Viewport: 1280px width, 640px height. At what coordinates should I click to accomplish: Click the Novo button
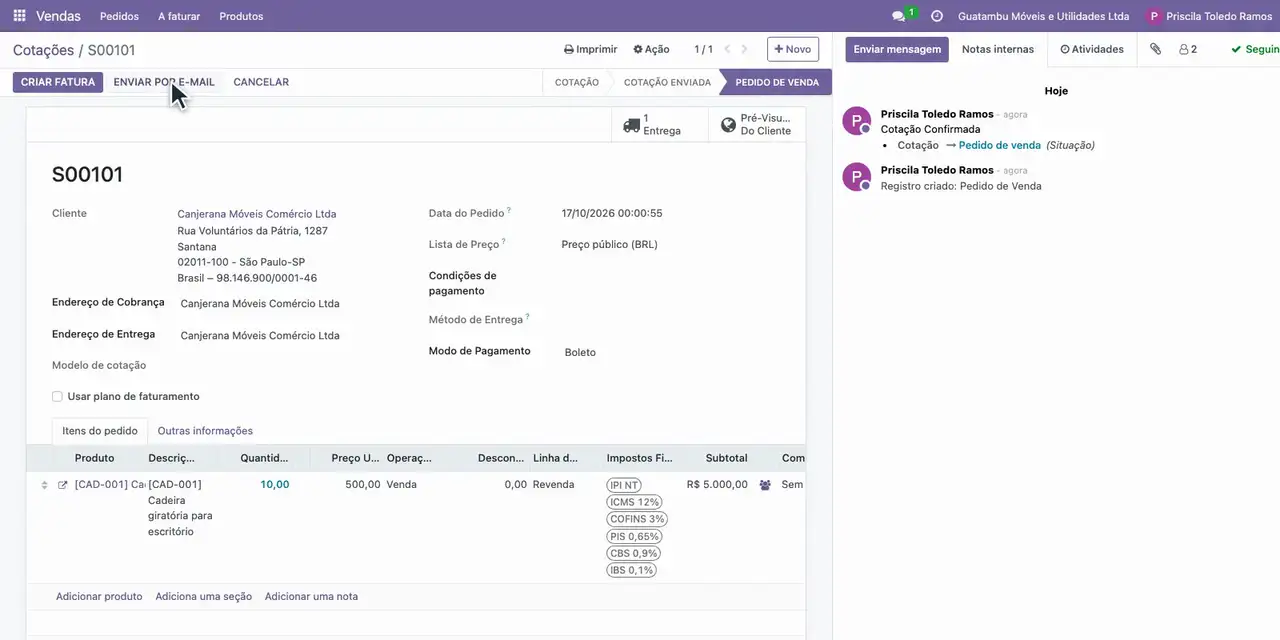click(x=793, y=49)
